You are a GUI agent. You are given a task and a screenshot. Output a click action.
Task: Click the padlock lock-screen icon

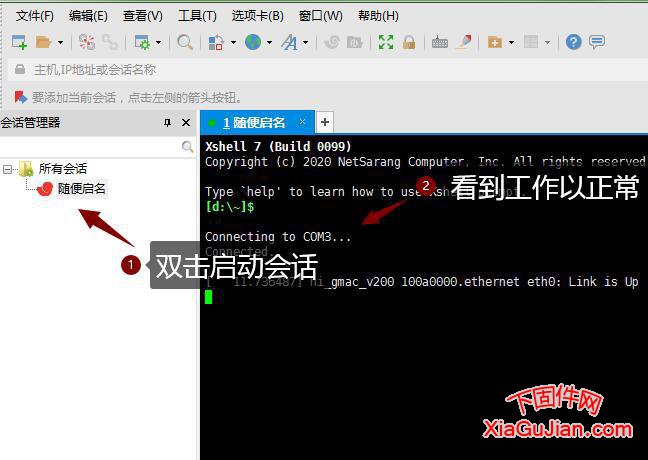[x=409, y=42]
